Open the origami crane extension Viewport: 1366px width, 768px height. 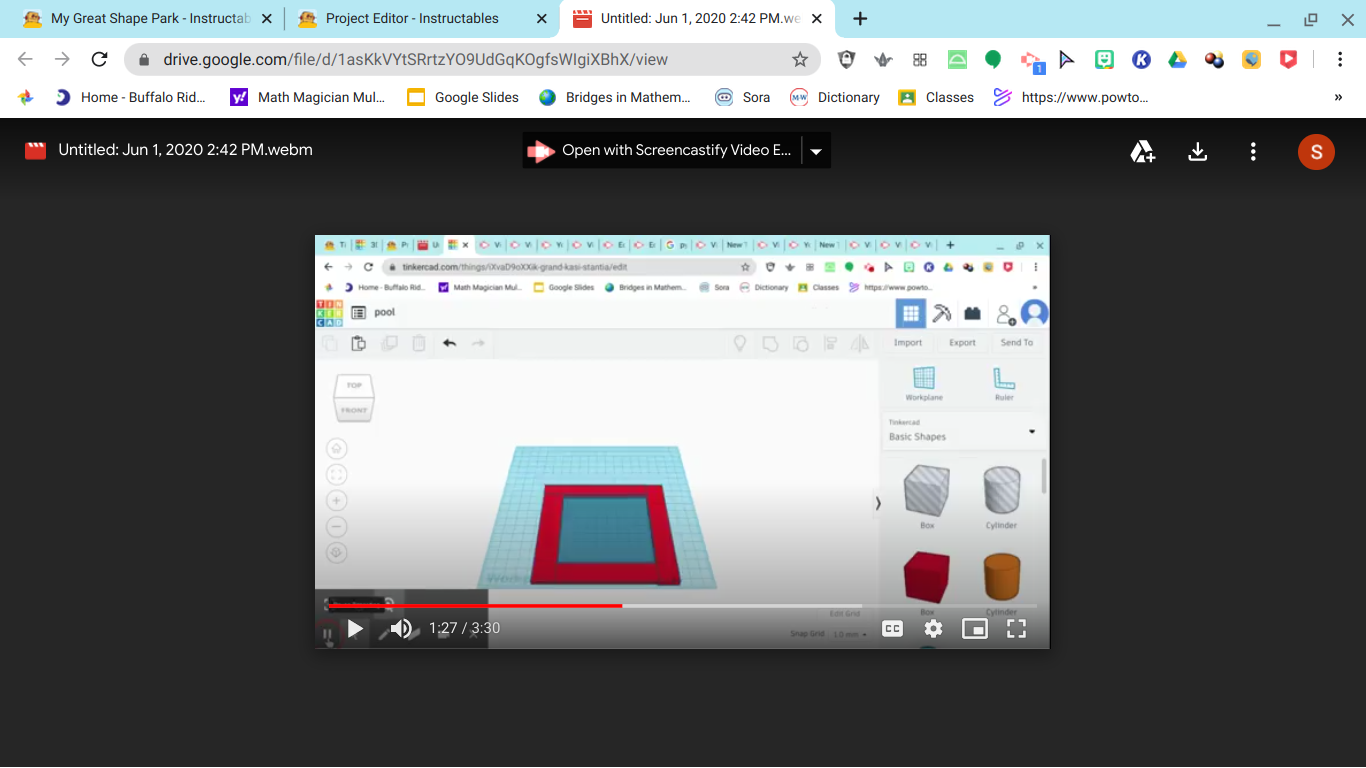pos(883,59)
